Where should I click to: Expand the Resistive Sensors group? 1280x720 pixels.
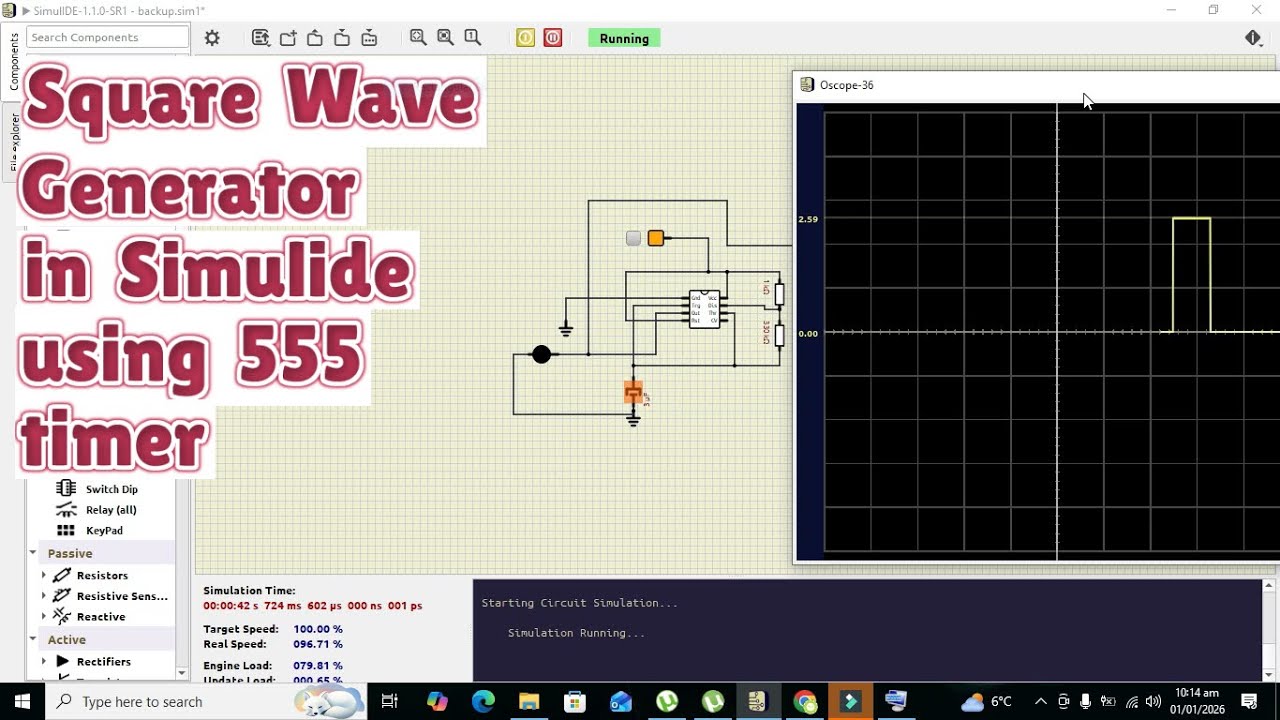click(x=43, y=596)
